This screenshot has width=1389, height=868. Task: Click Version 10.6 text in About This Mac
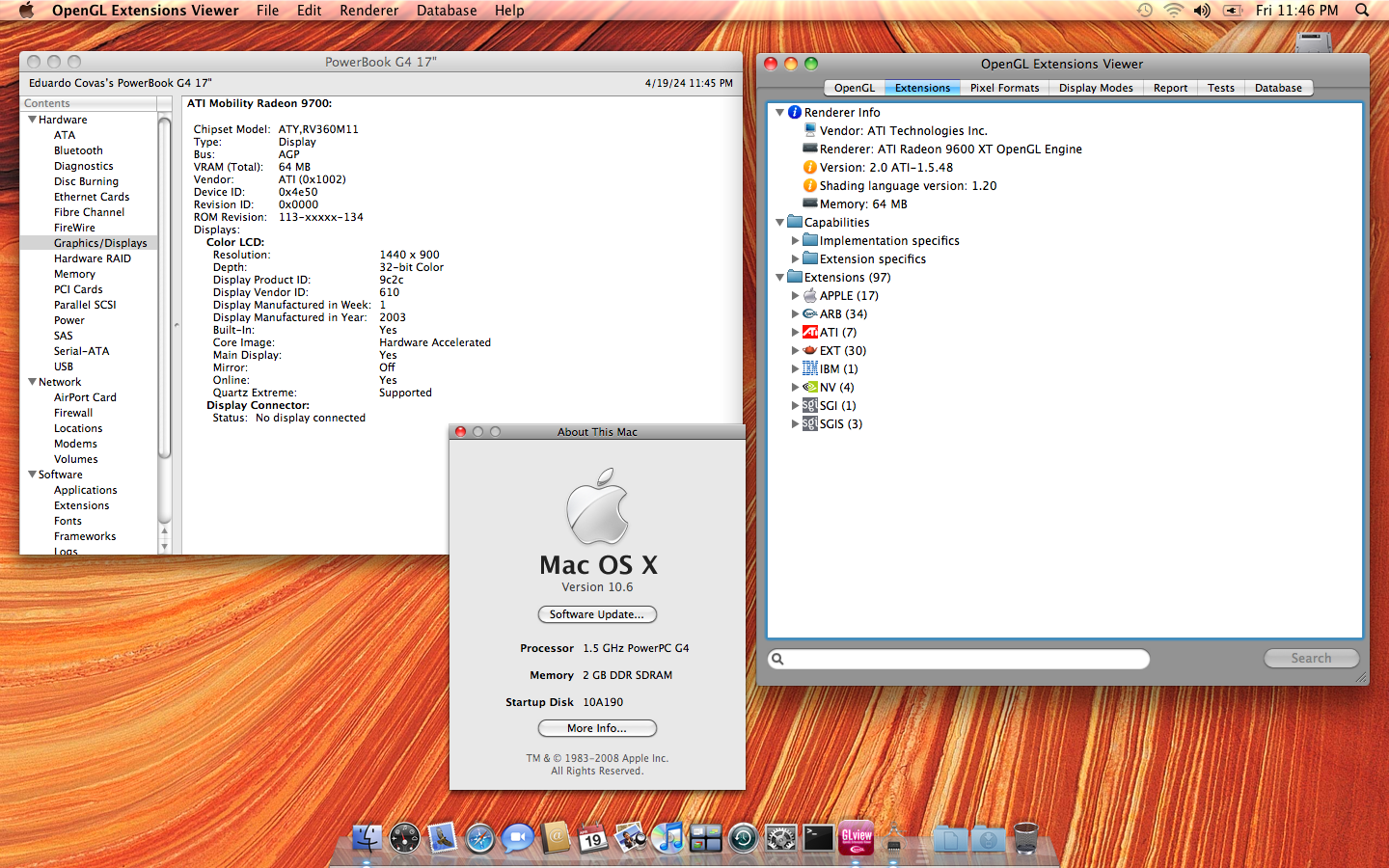point(597,586)
